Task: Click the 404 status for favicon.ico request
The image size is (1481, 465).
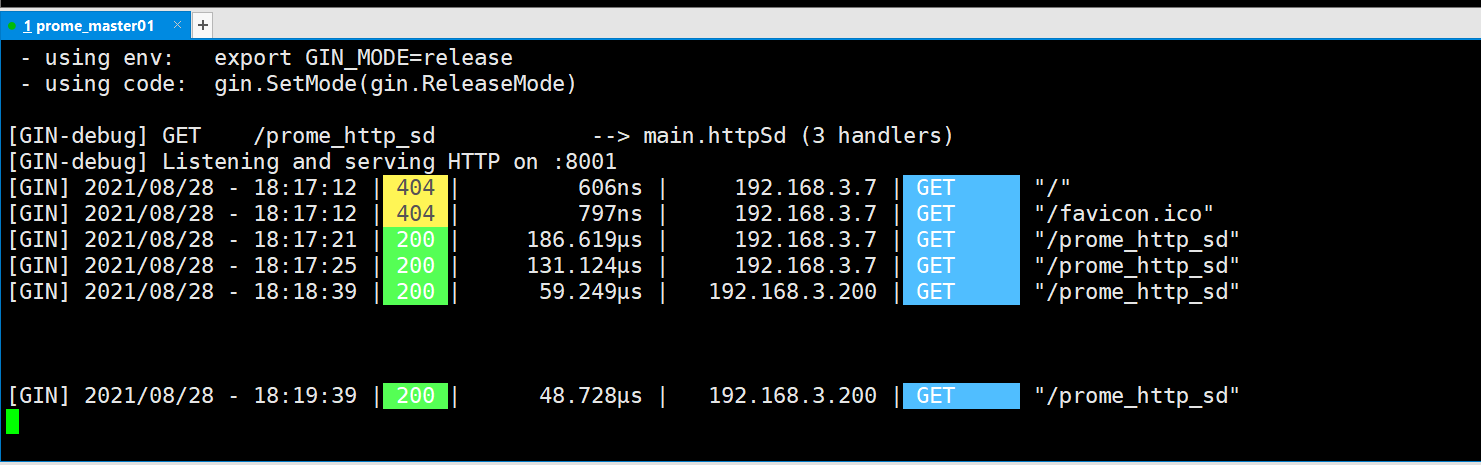Action: pos(415,213)
